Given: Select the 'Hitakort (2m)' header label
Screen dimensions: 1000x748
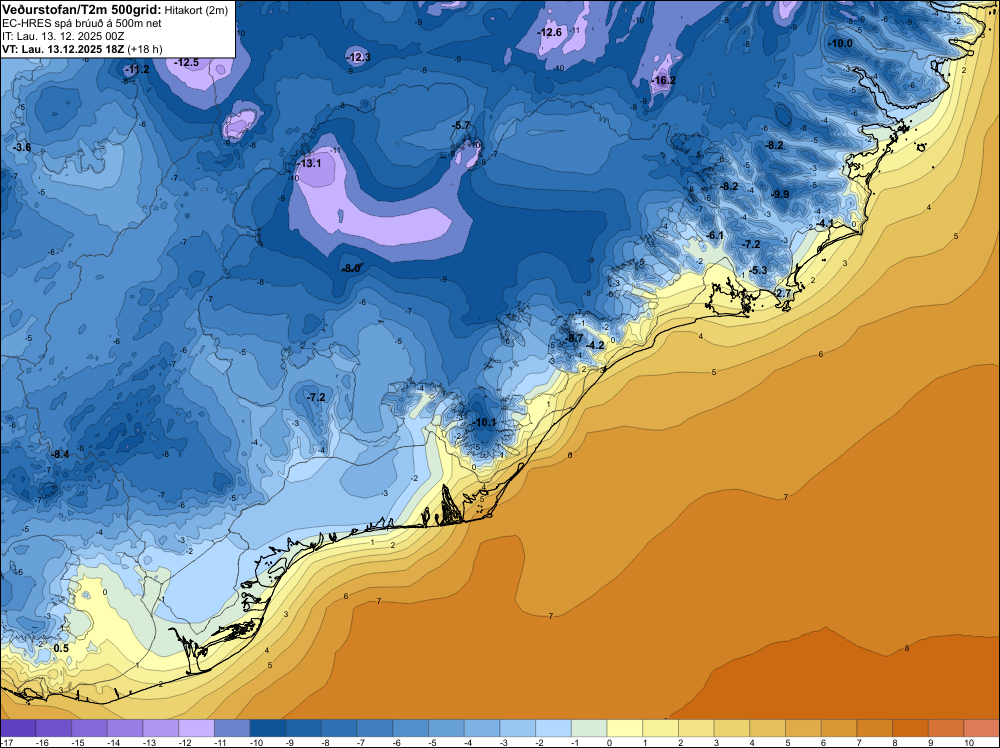Looking at the screenshot, I should pyautogui.click(x=196, y=10).
